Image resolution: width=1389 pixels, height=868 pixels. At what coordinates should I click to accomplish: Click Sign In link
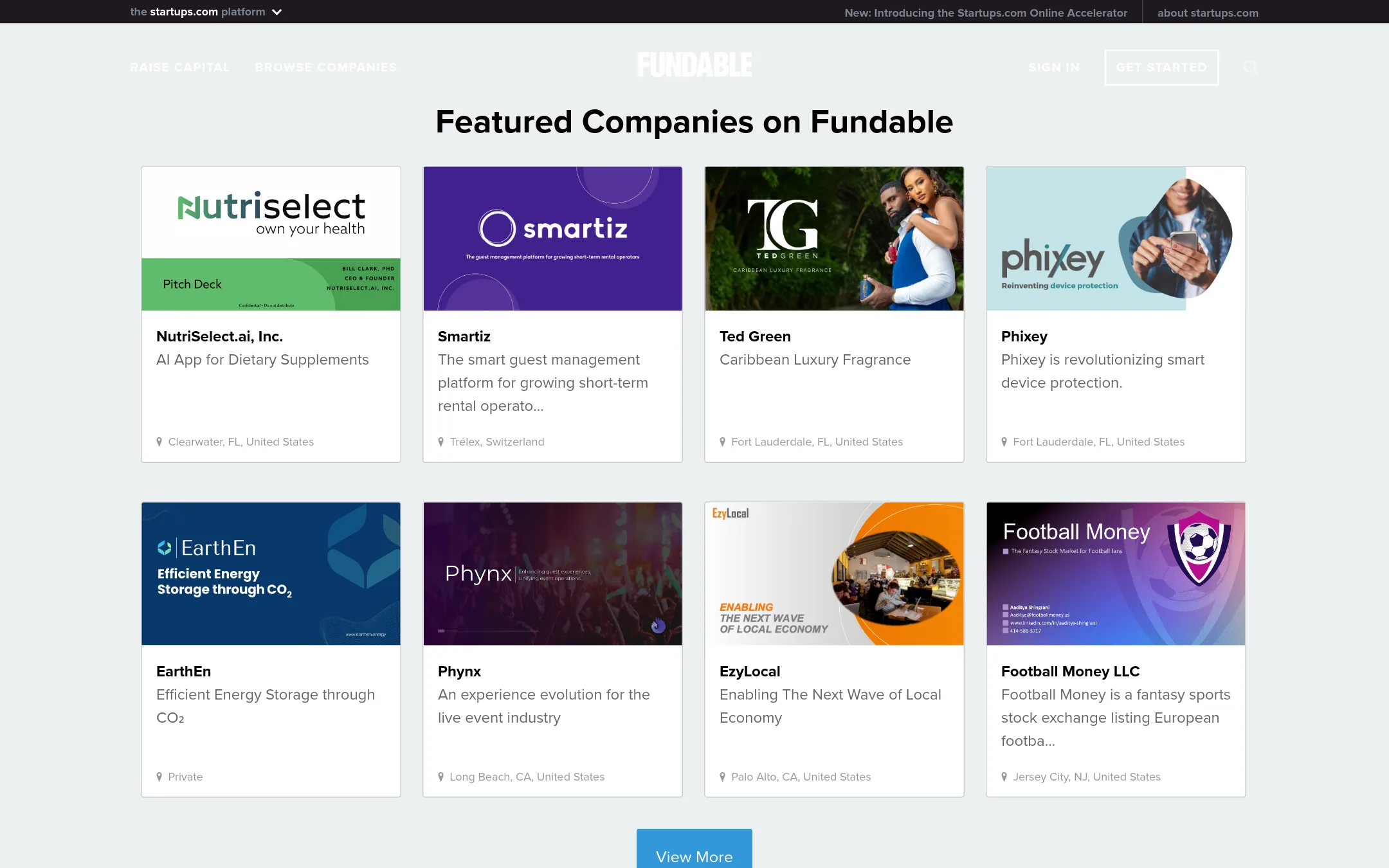point(1054,68)
